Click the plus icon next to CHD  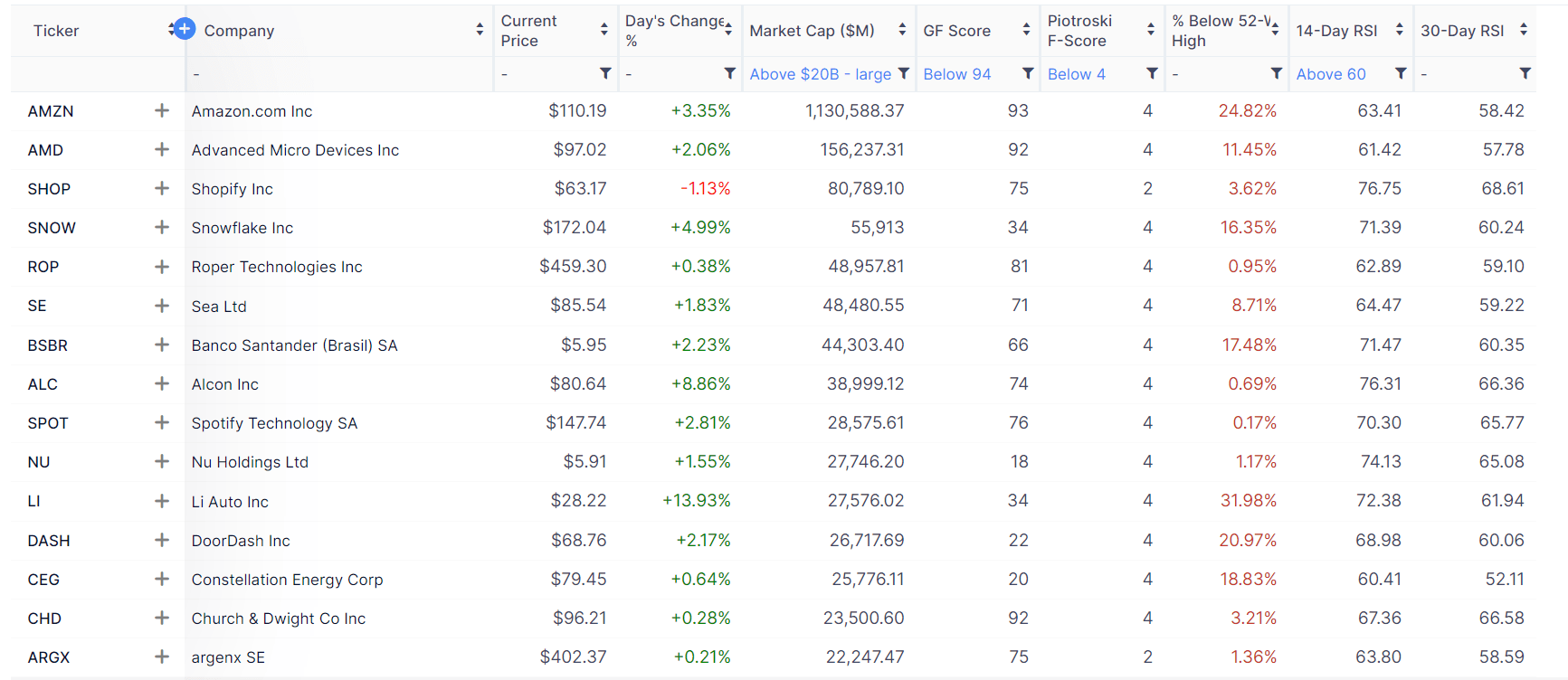tap(162, 618)
